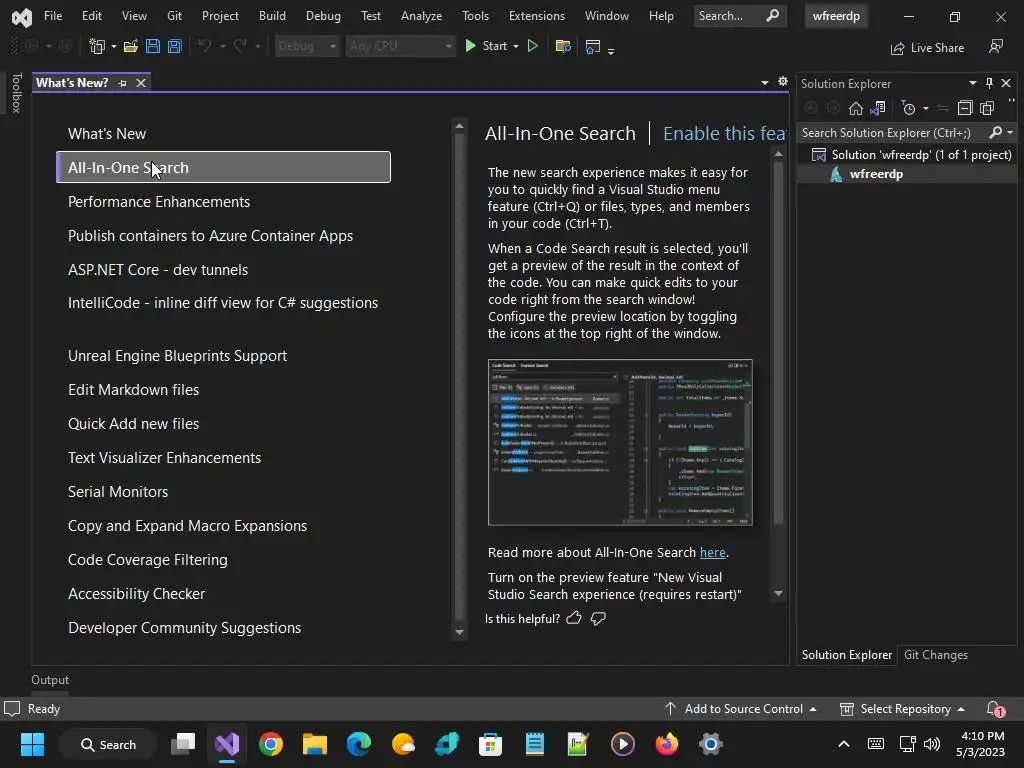Open Pending Changes Filter dropdown arrow
Viewport: 1024px width, 768px height.
click(925, 108)
